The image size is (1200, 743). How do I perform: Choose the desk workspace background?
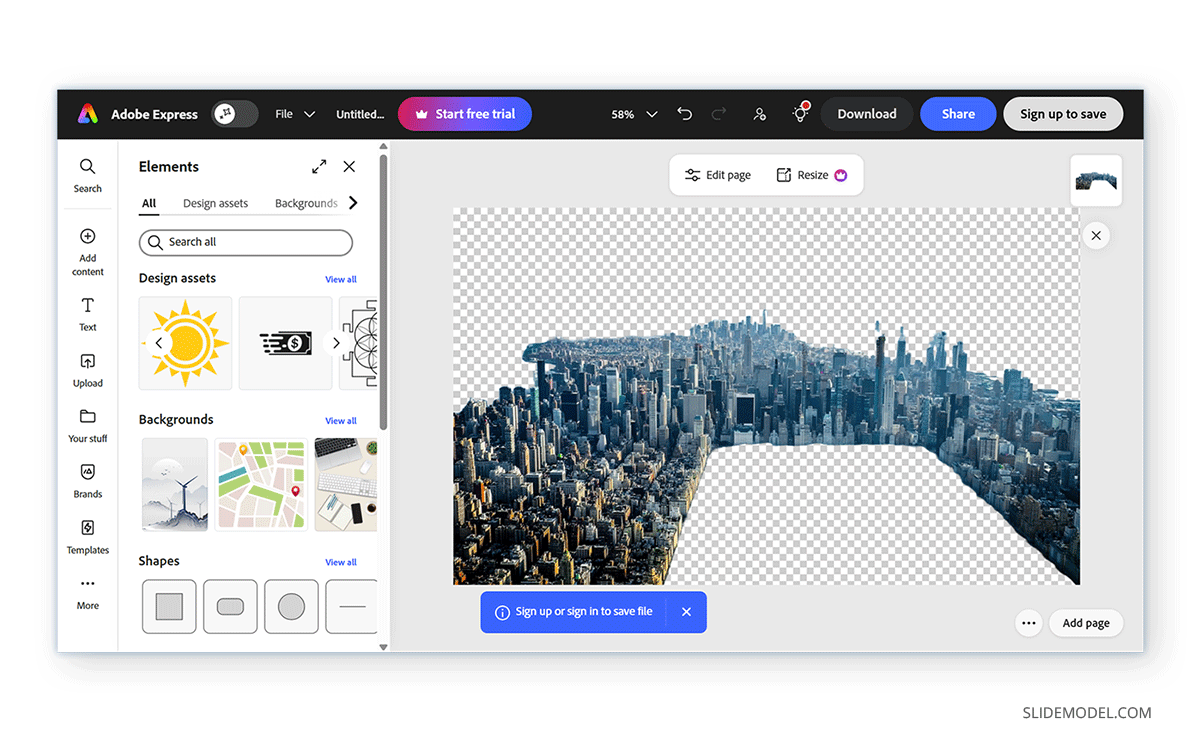click(346, 484)
